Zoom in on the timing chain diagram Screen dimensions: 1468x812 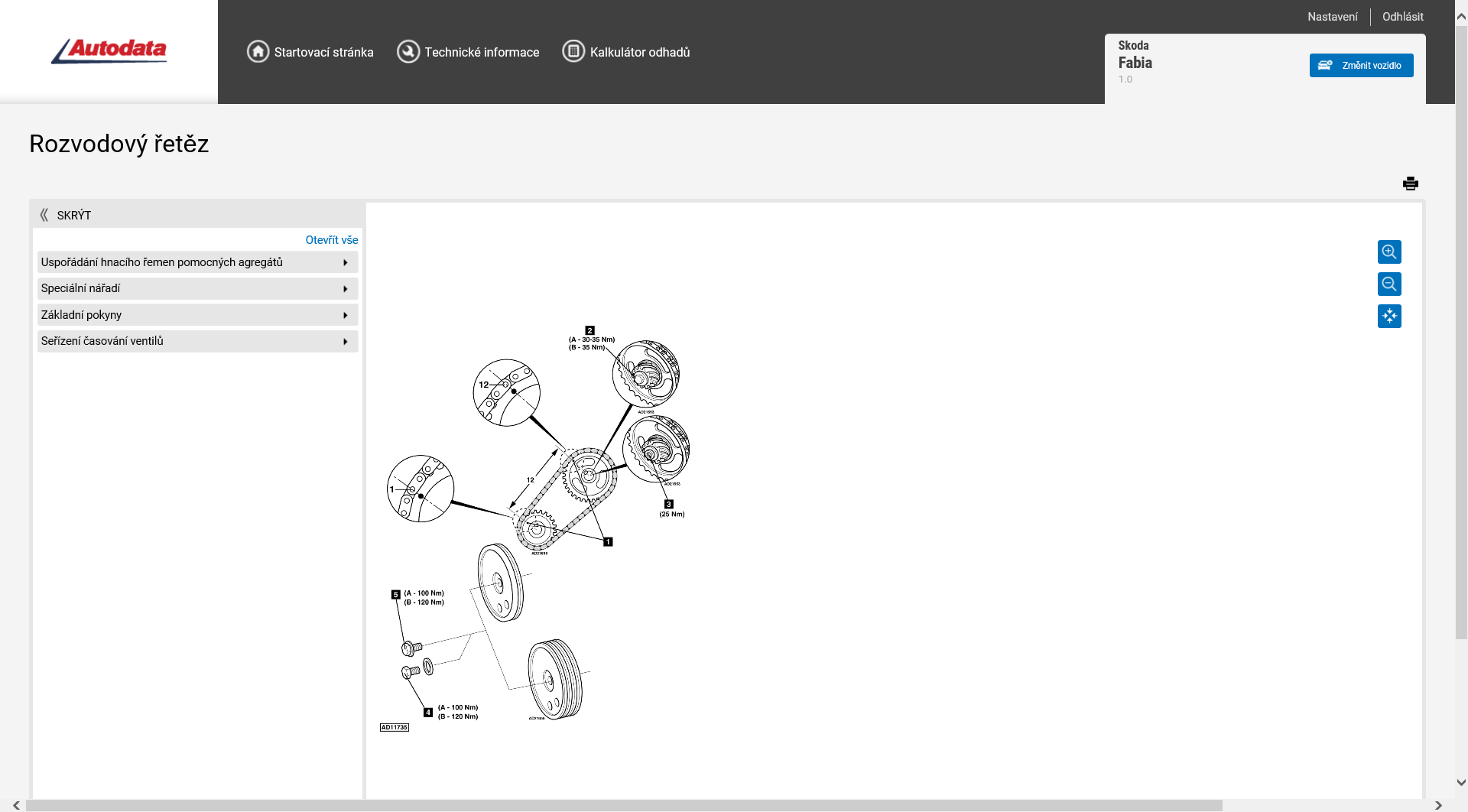(1389, 252)
